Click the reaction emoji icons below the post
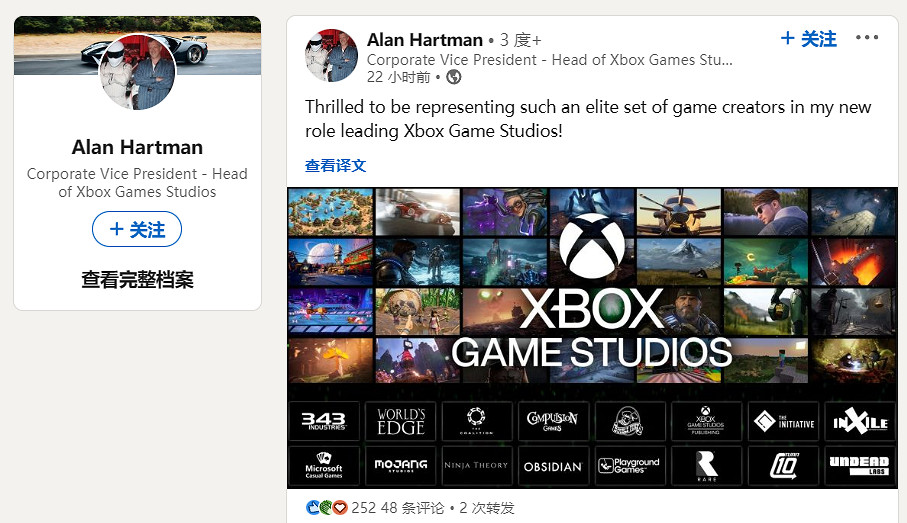The image size is (907, 523). tap(326, 508)
